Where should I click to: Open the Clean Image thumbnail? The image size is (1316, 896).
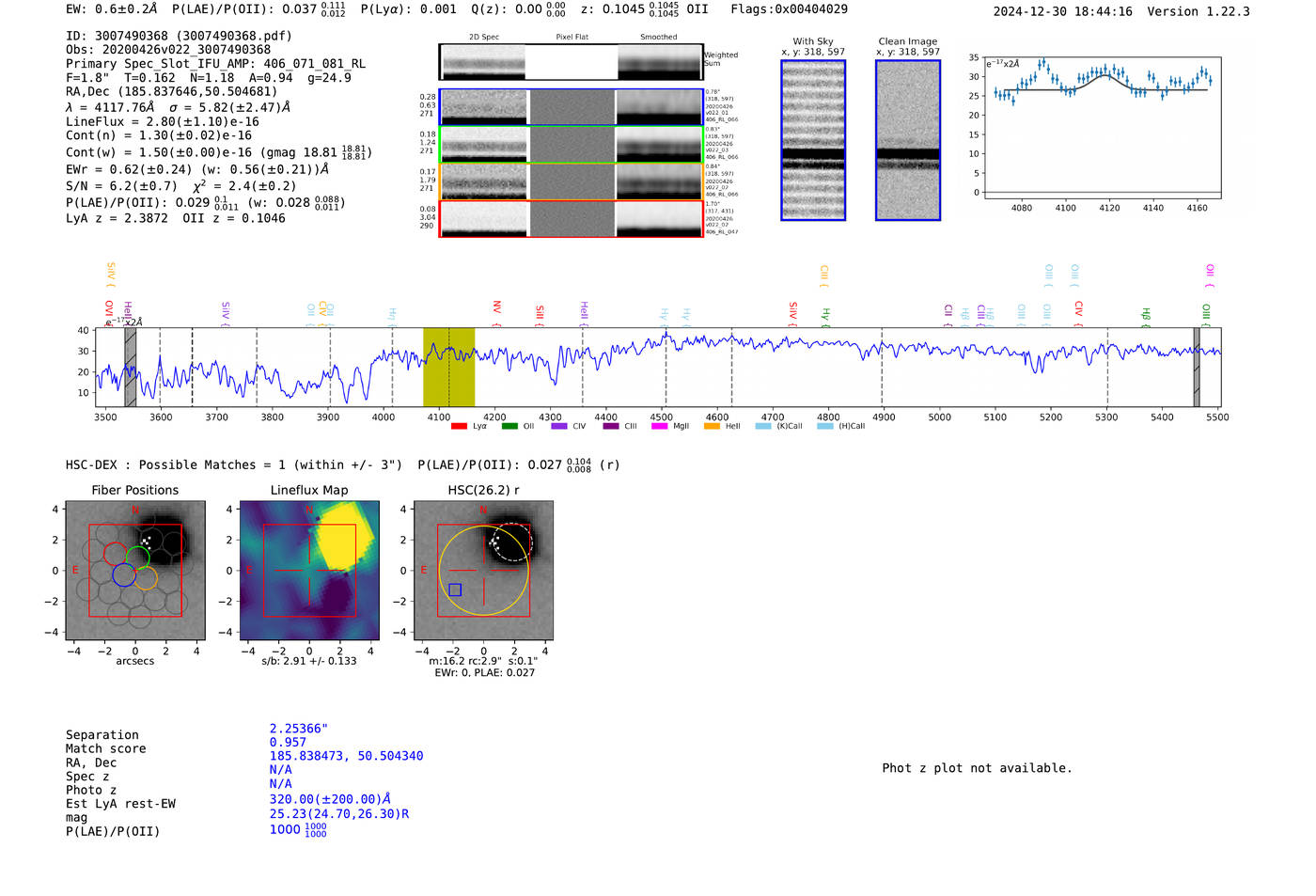[907, 141]
